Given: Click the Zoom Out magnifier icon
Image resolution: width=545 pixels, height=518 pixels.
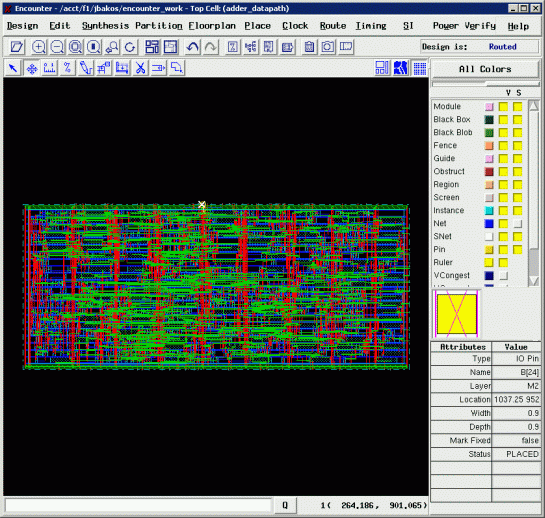Looking at the screenshot, I should (x=57, y=47).
